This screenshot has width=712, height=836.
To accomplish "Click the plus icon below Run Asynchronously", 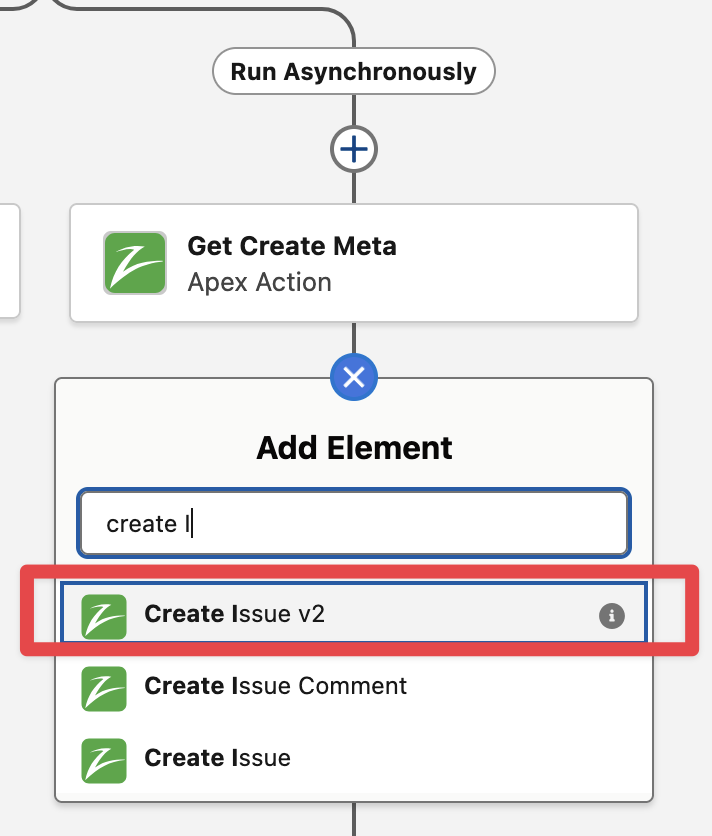I will click(x=354, y=150).
